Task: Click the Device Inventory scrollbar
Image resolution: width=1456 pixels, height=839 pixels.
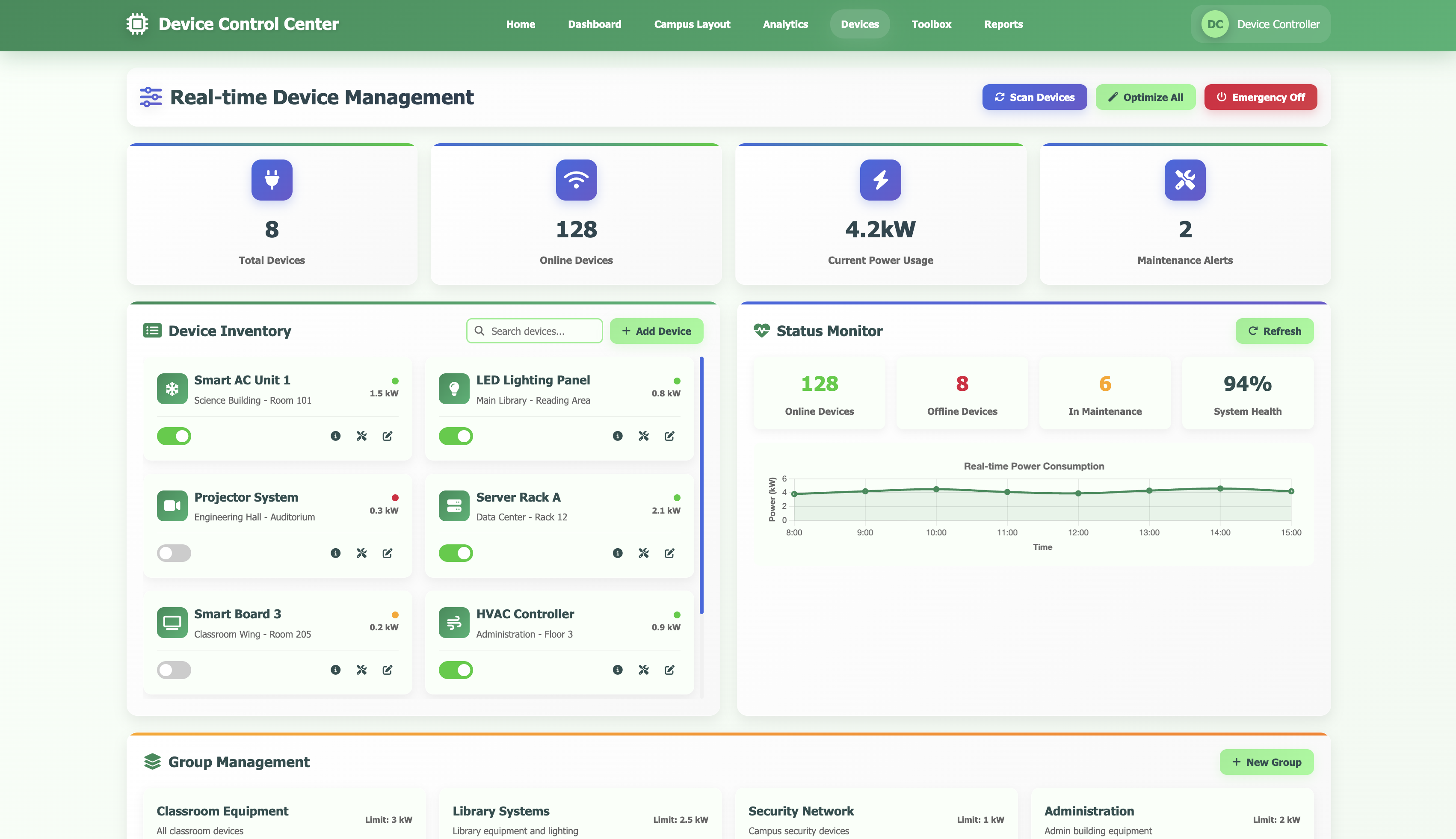Action: coord(701,485)
